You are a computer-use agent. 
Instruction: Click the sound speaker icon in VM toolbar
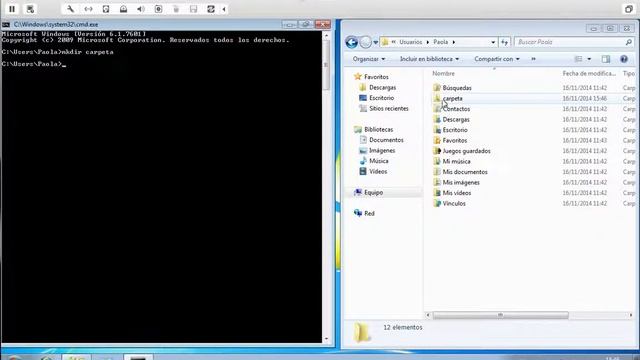pos(141,9)
